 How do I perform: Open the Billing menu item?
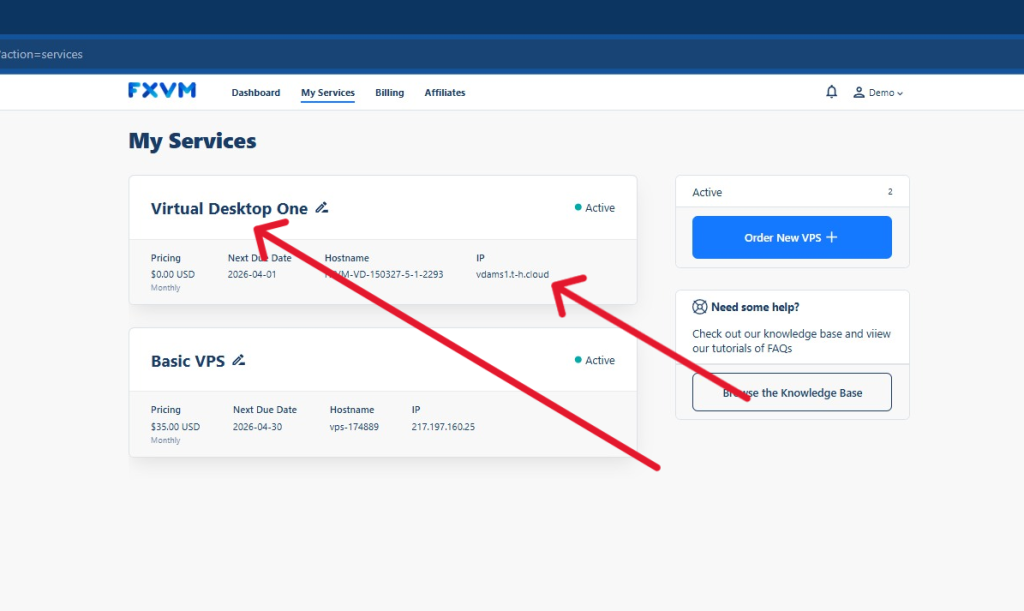tap(389, 93)
